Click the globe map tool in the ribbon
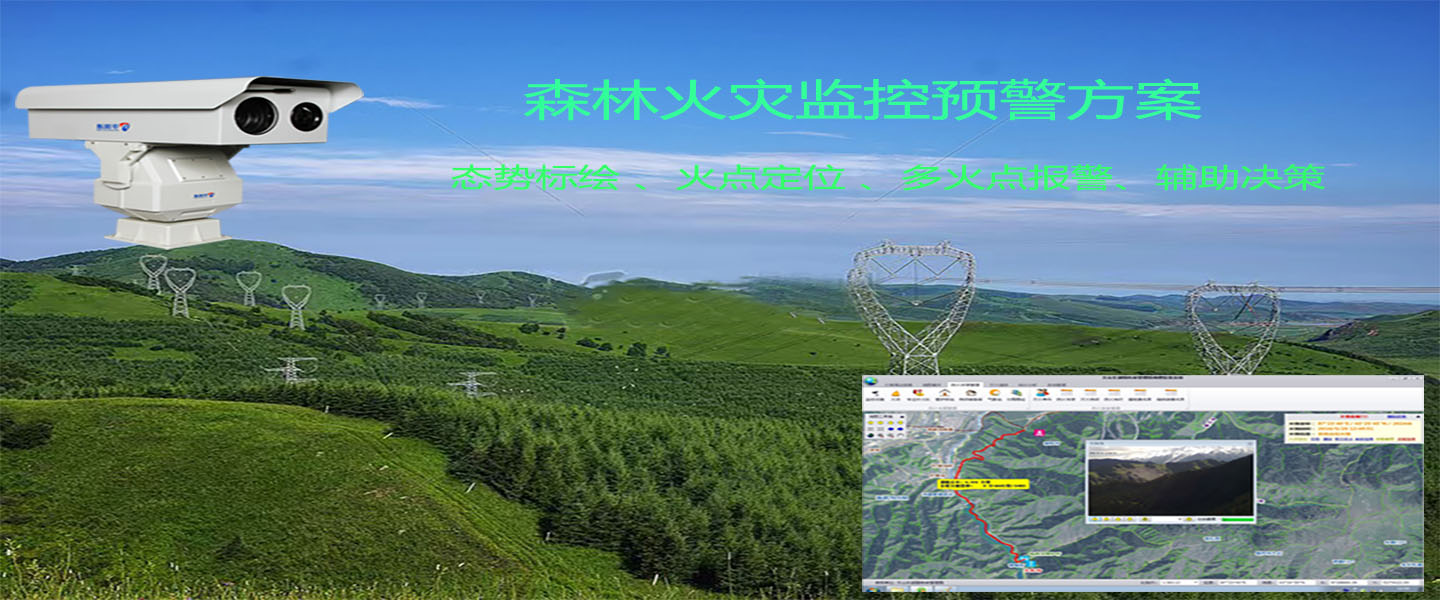1440x600 pixels. (x=1016, y=393)
